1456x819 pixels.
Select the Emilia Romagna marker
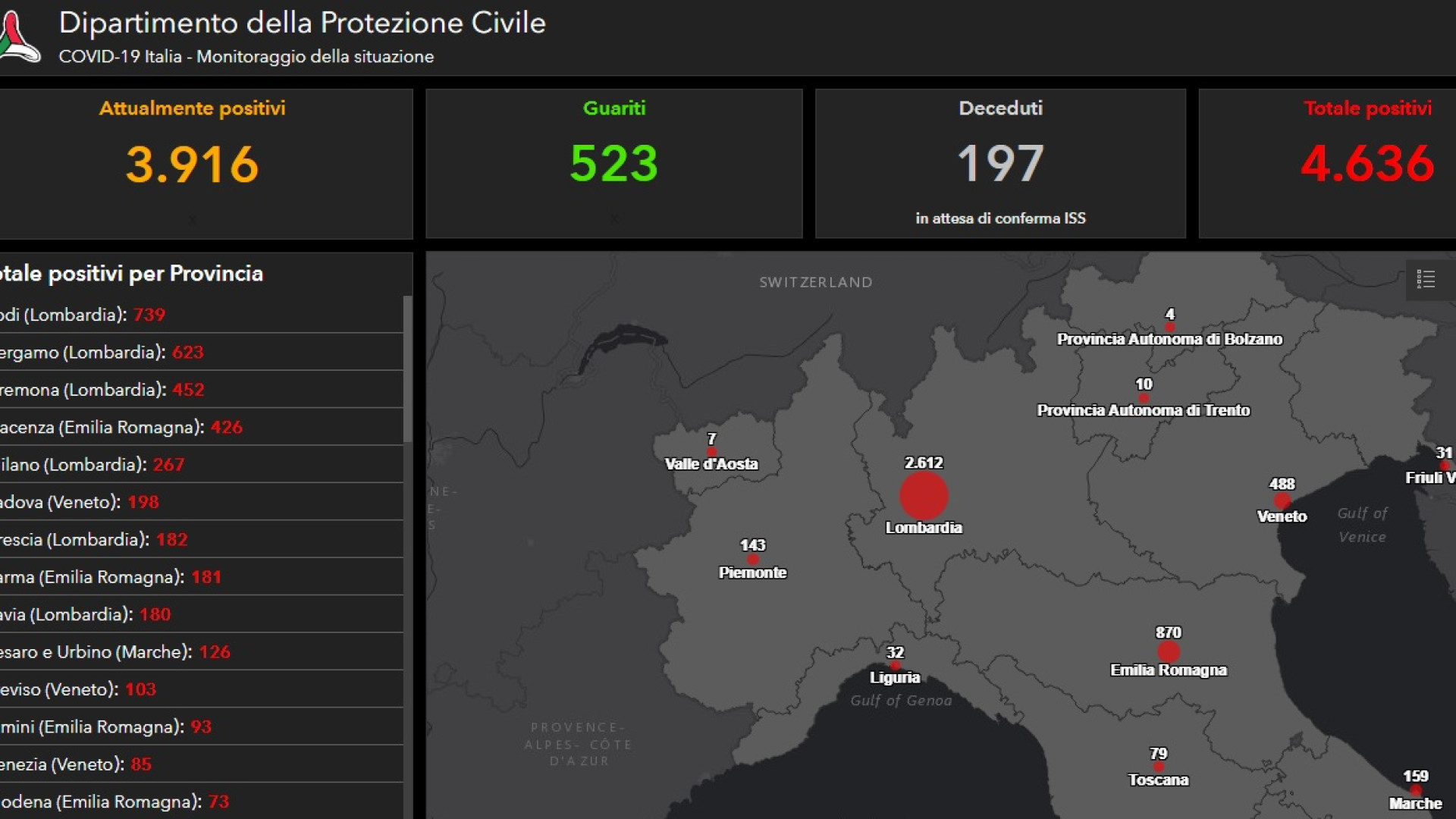pos(1169,651)
